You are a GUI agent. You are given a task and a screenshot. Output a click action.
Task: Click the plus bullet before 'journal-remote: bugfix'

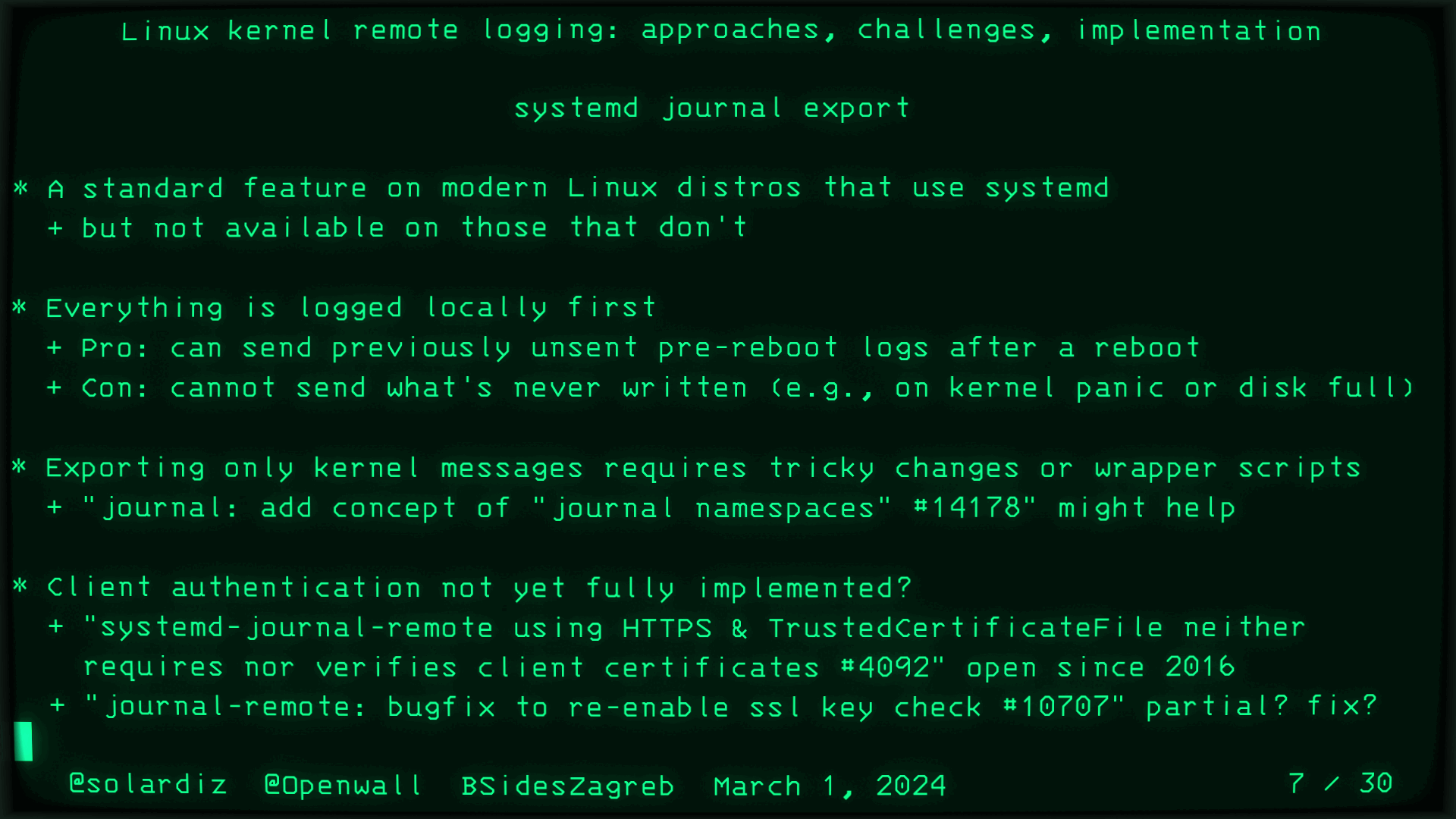(57, 705)
